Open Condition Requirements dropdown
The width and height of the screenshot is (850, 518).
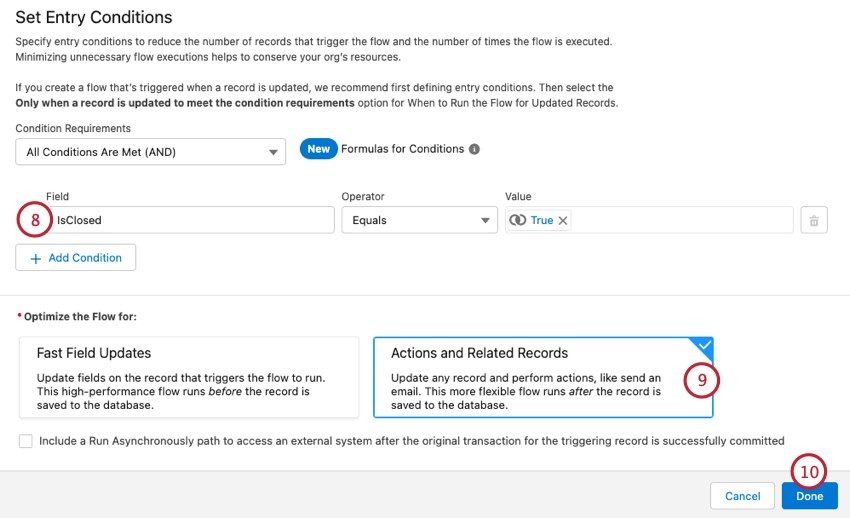[x=140, y=152]
